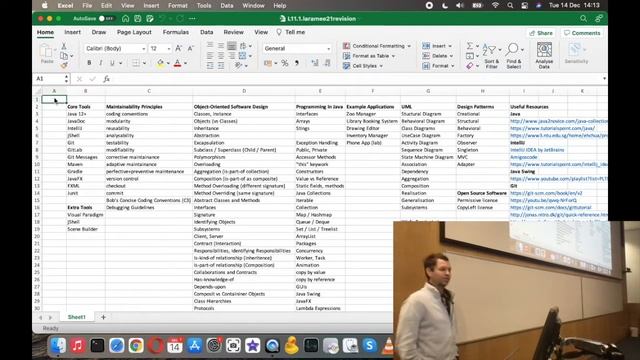640x360 pixels.
Task: Toggle align text right
Action: (x=232, y=56)
